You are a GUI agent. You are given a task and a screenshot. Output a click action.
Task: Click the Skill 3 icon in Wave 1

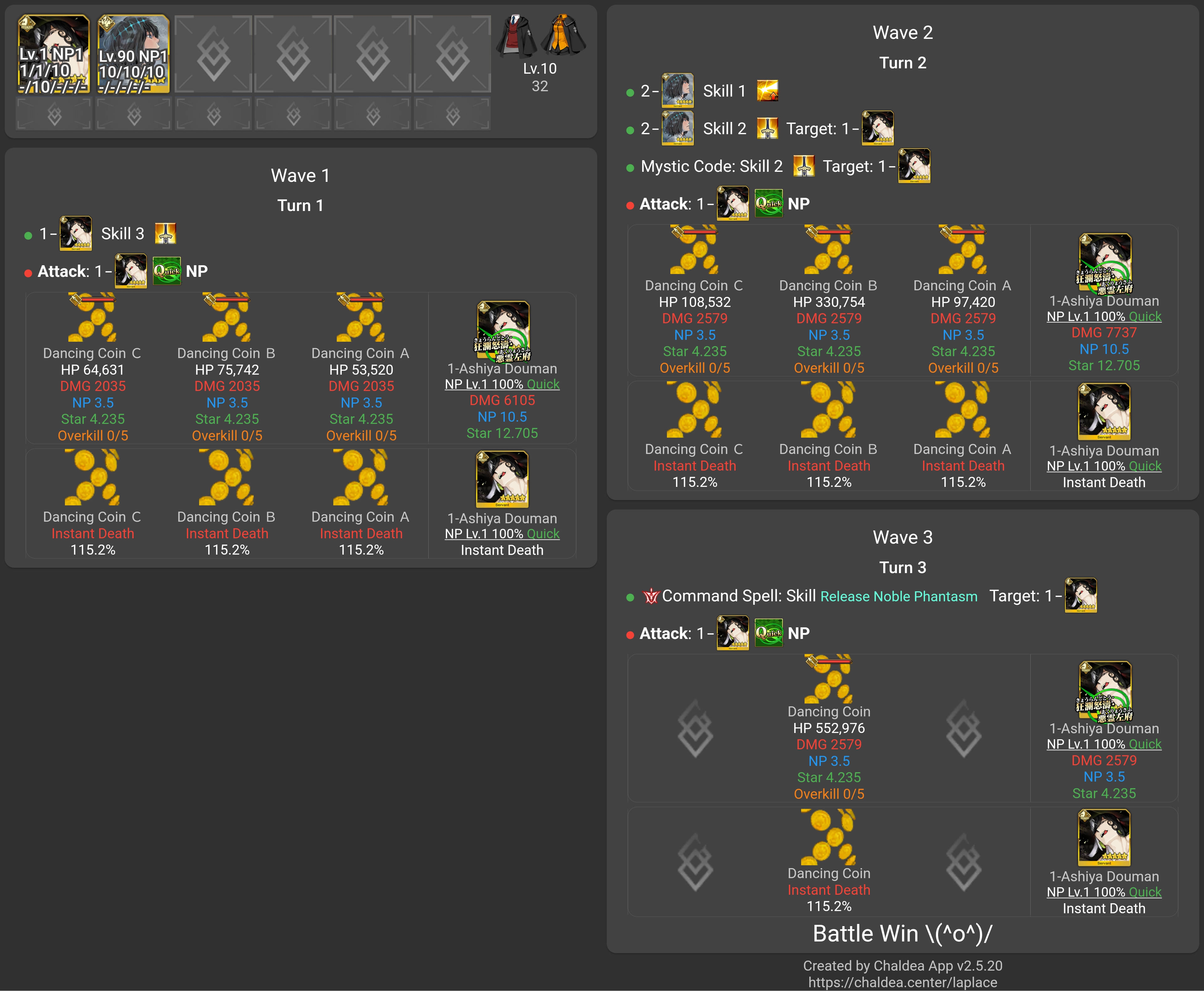[166, 234]
